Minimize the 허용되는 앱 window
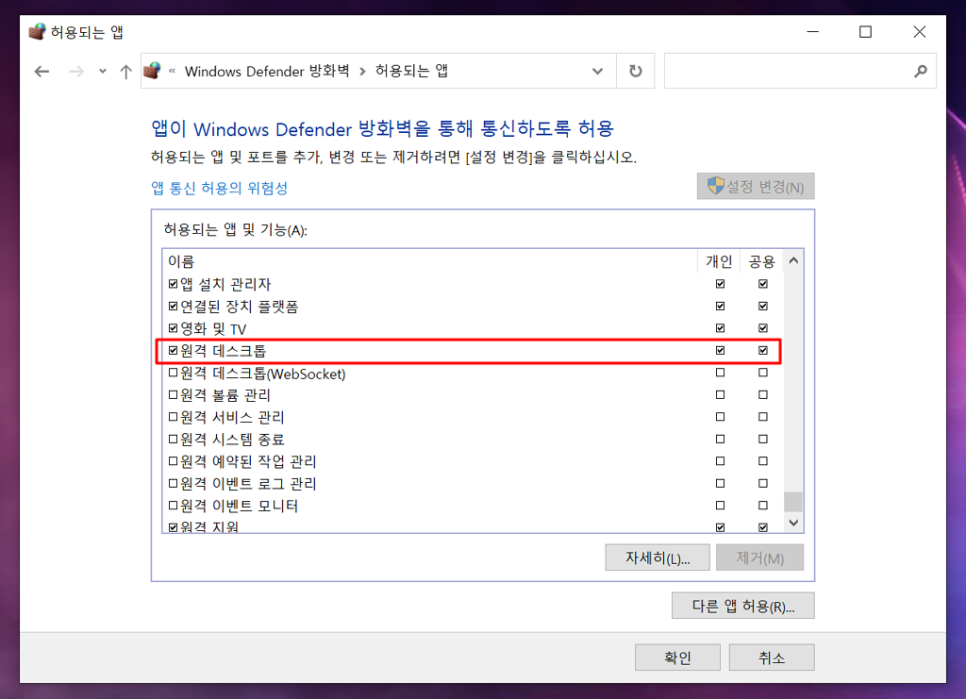The height and width of the screenshot is (699, 966). point(813,31)
